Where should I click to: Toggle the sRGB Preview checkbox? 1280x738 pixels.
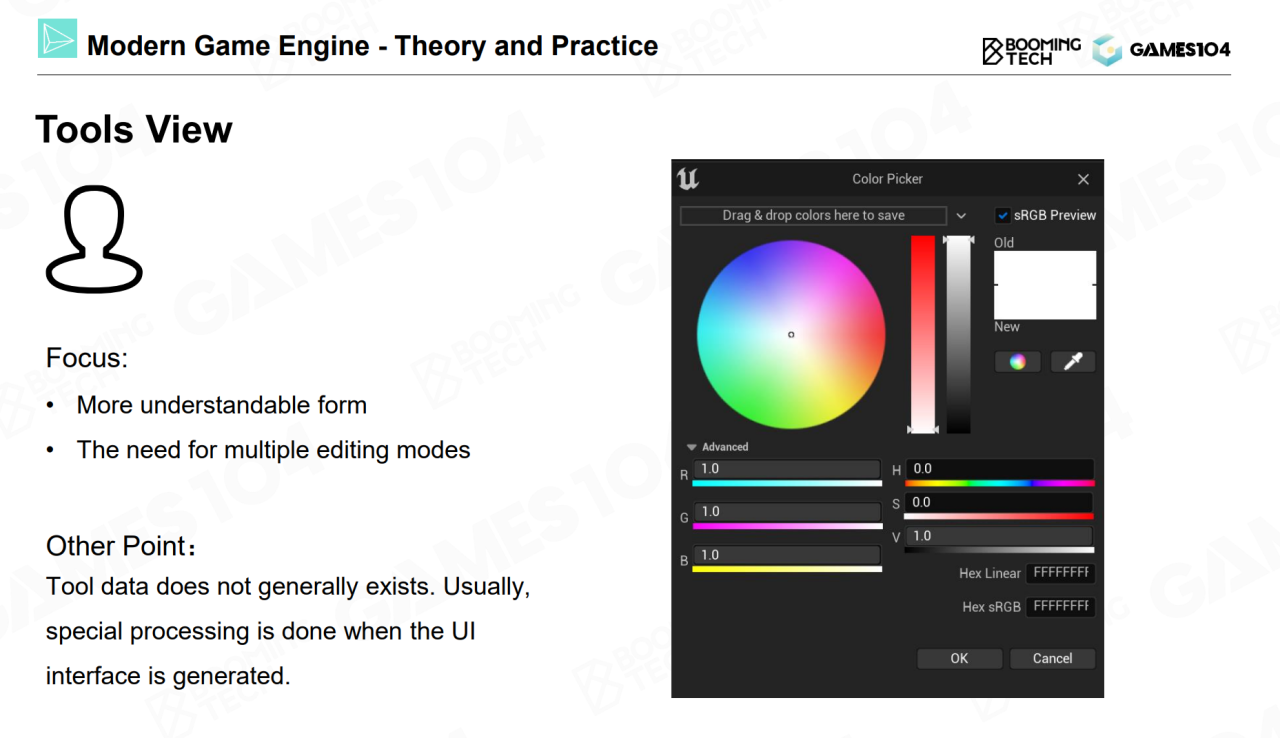click(1003, 215)
